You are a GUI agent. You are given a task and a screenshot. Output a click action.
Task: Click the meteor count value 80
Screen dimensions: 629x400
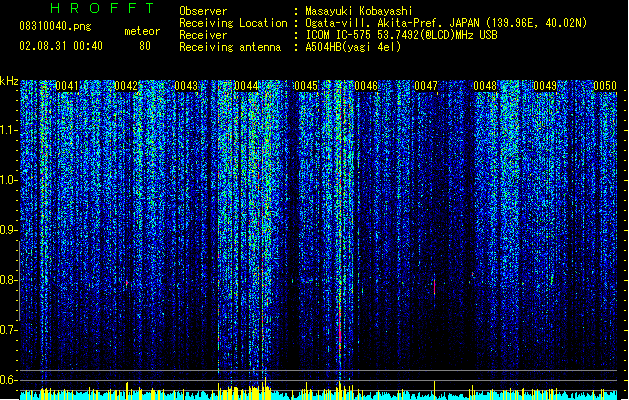[x=145, y=46]
